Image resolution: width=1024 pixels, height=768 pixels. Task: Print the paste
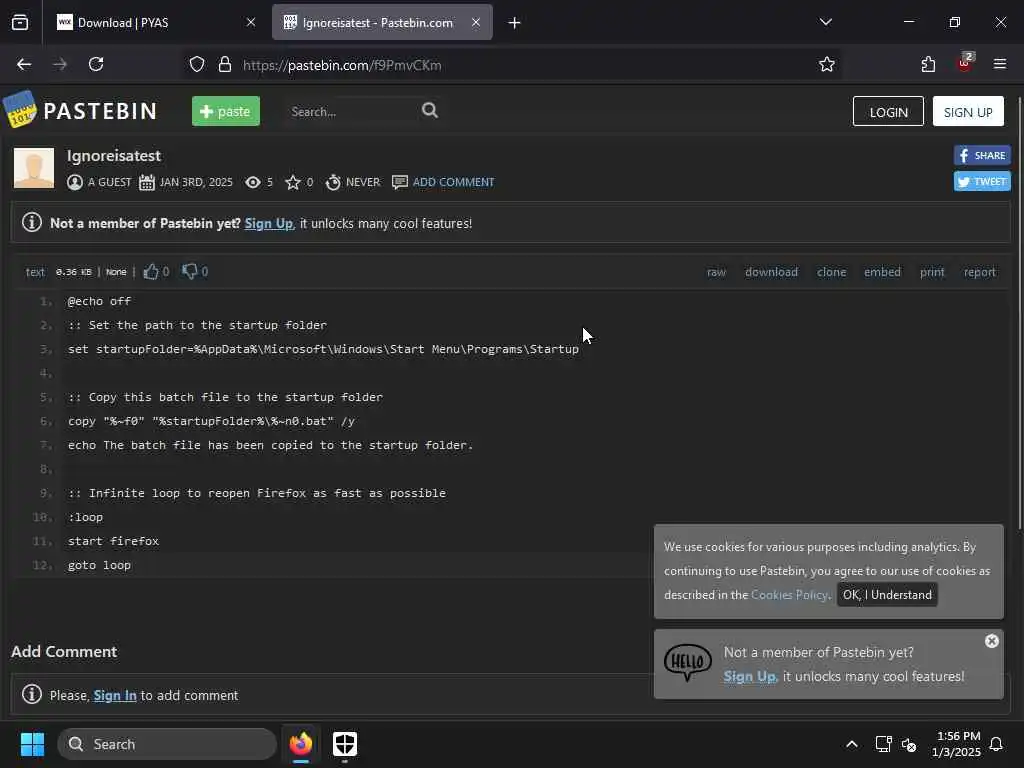[x=932, y=272]
